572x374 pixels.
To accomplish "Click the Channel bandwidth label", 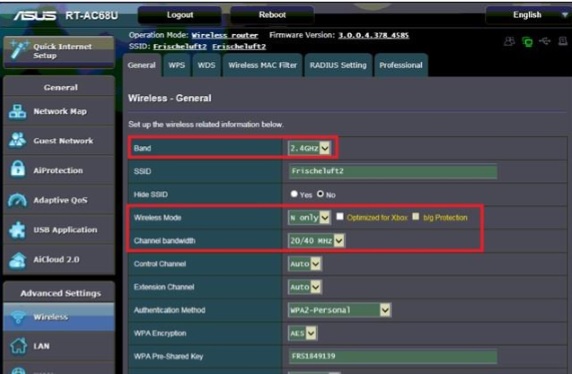I will (165, 241).
